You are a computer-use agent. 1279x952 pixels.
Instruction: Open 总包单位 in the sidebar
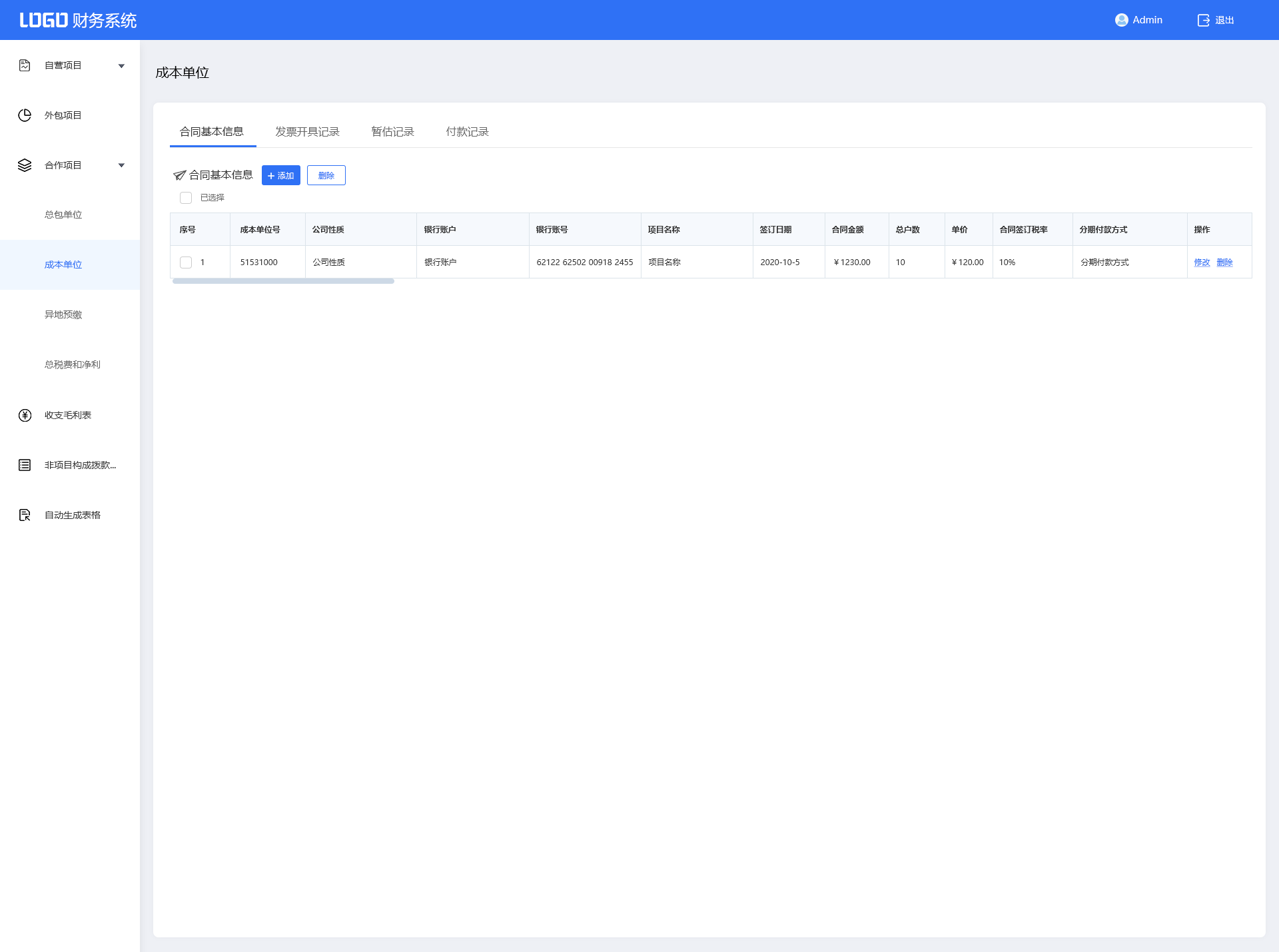point(63,215)
